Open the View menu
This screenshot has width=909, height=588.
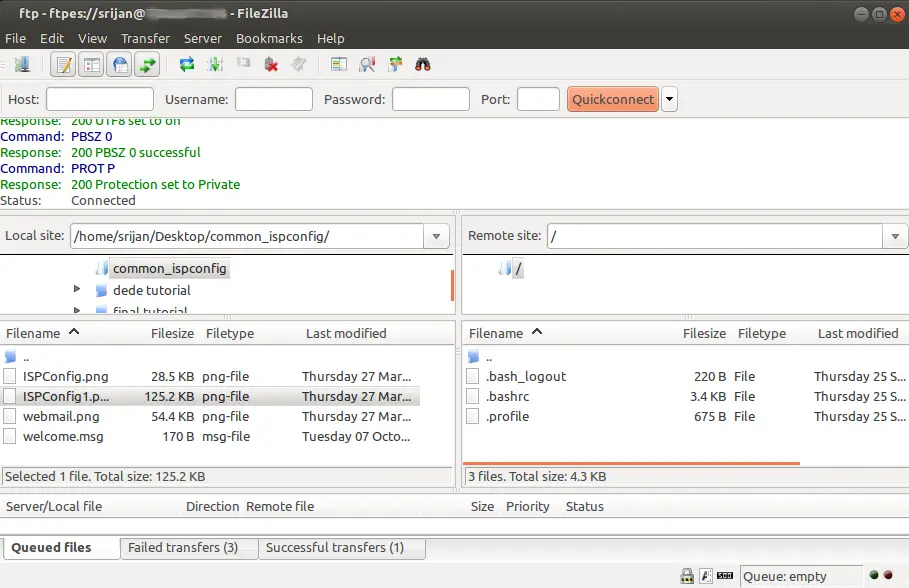93,38
